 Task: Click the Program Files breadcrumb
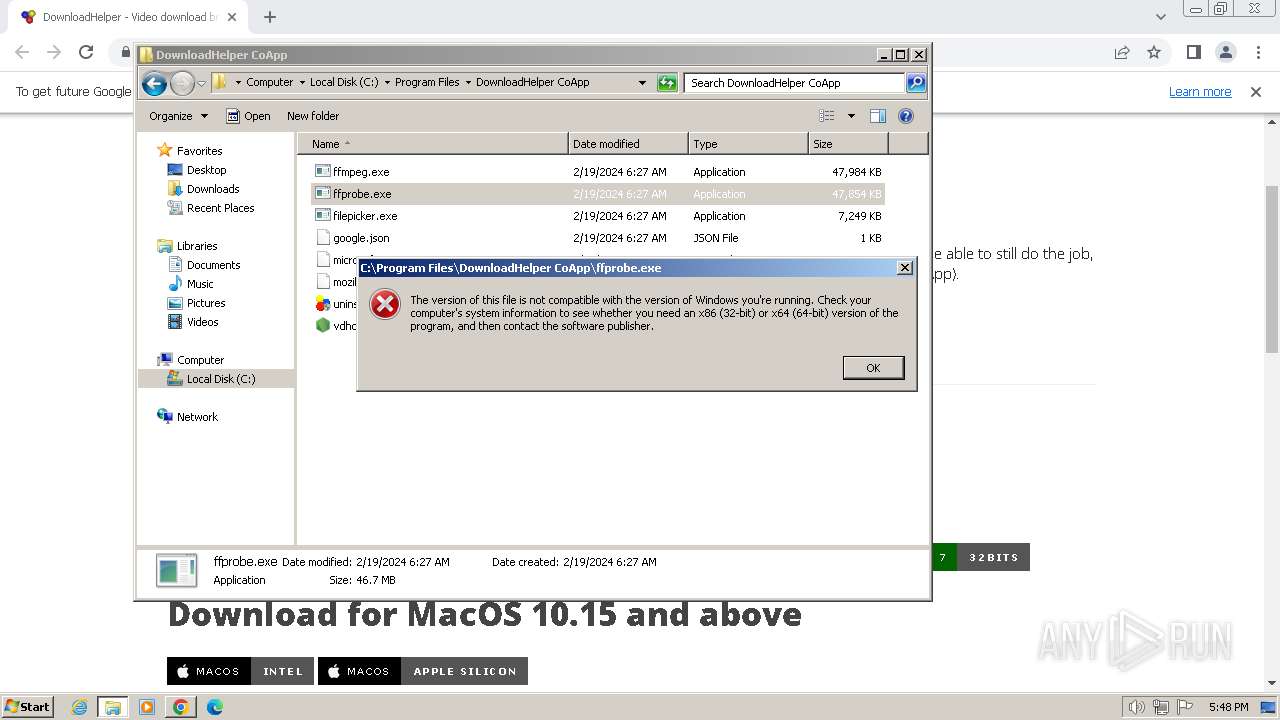(427, 83)
